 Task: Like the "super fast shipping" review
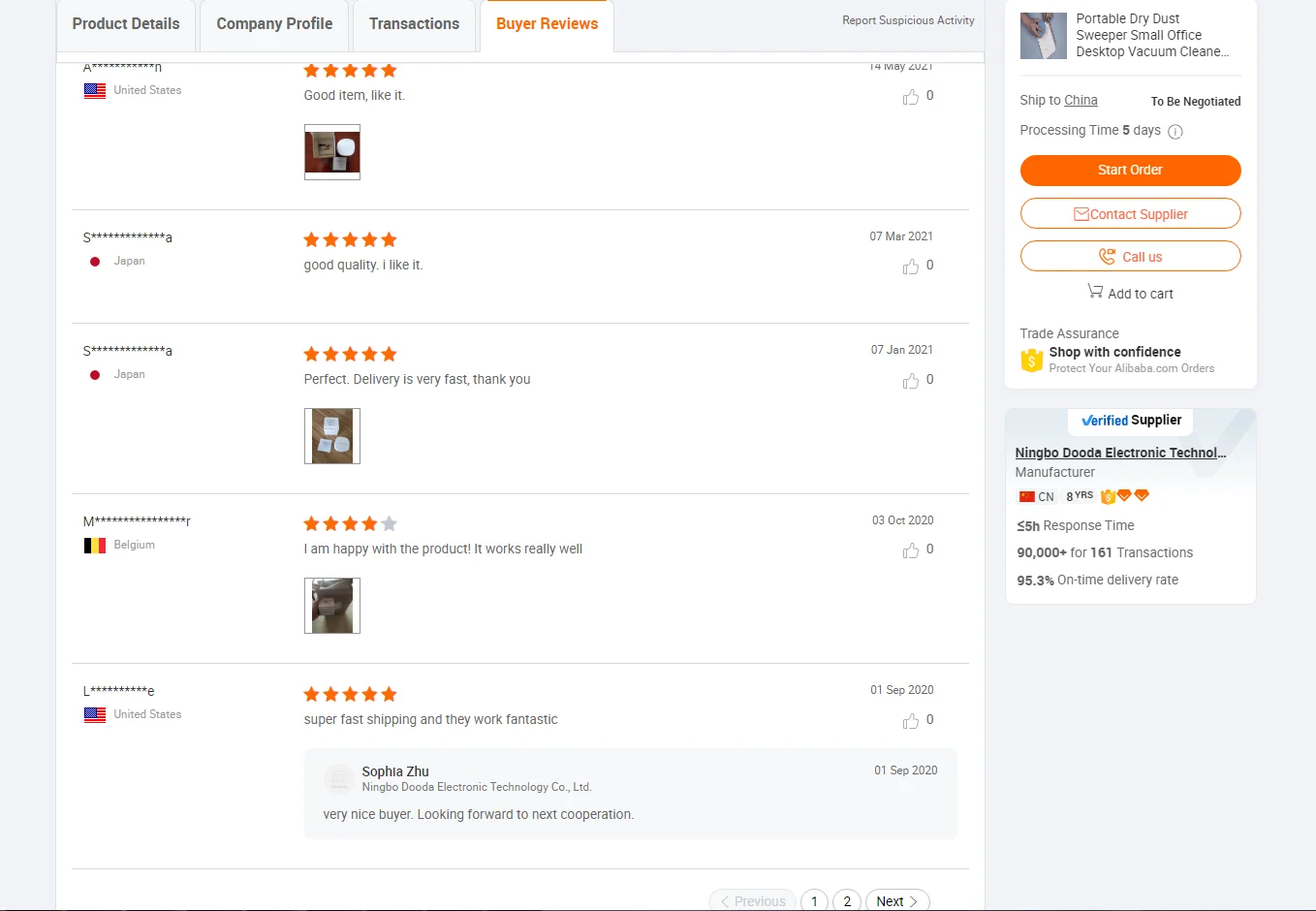tap(911, 720)
